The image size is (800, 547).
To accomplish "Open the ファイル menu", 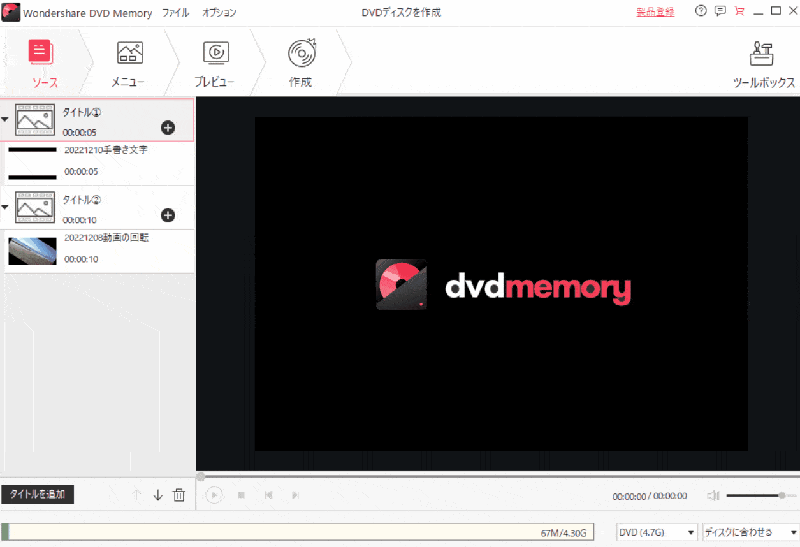I will coord(176,13).
